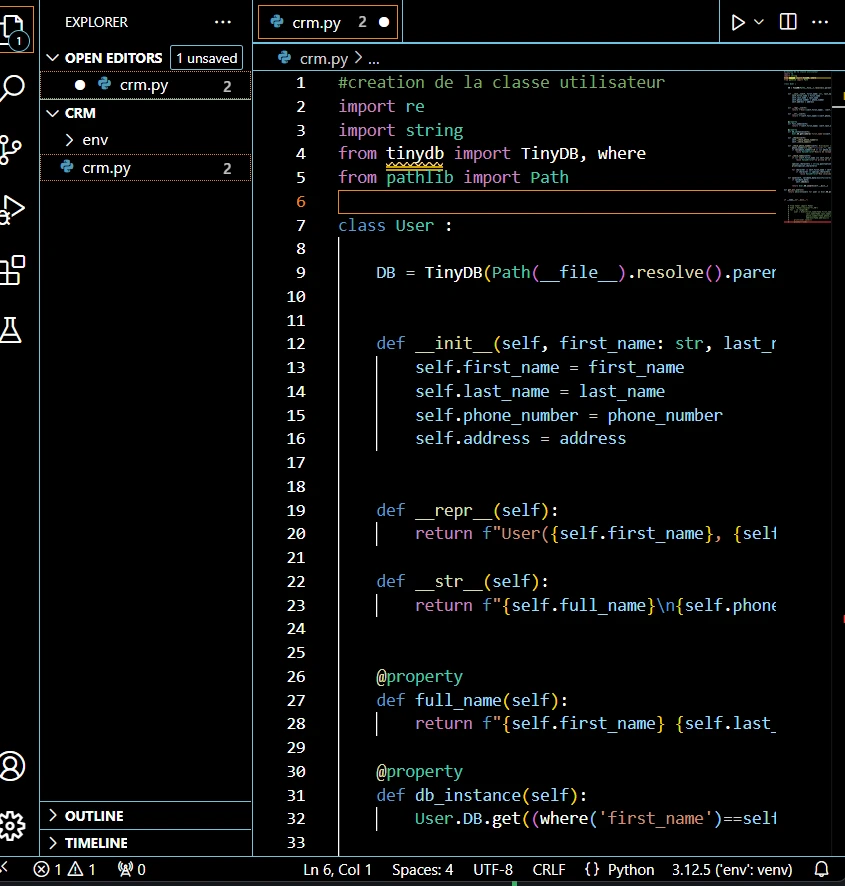The image size is (845, 886).
Task: Collapse the OPEN EDITORS section
Action: (112, 58)
